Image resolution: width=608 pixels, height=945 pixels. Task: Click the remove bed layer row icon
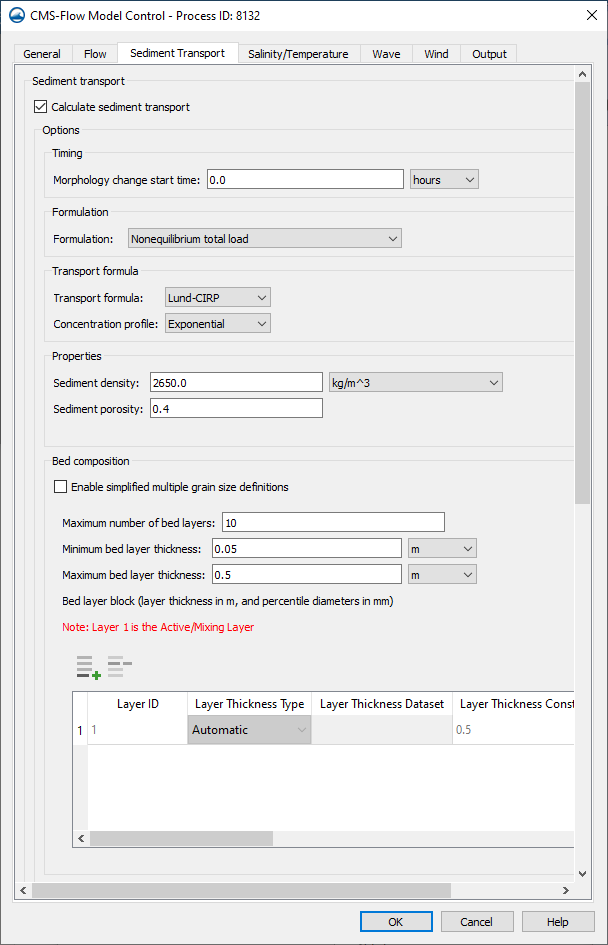click(x=119, y=667)
